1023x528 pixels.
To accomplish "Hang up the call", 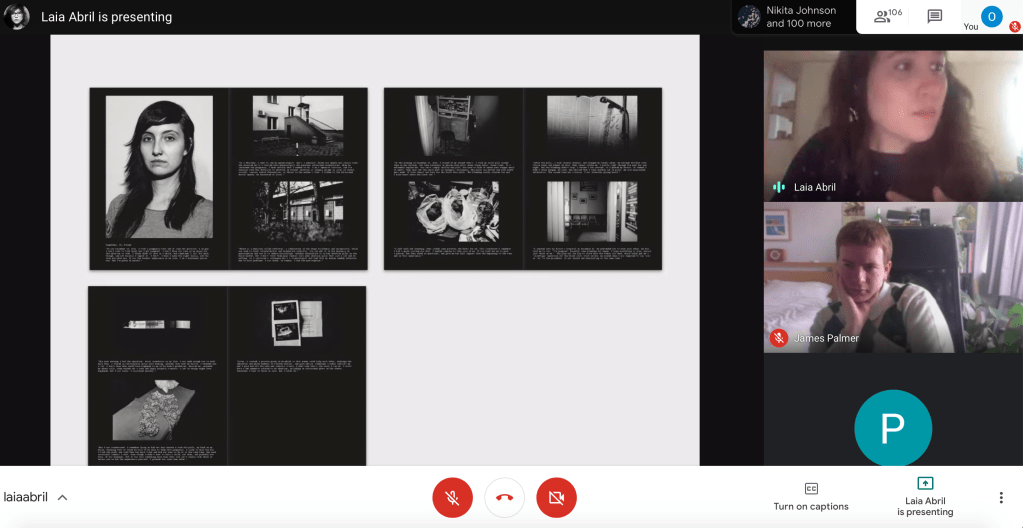I will click(x=505, y=497).
